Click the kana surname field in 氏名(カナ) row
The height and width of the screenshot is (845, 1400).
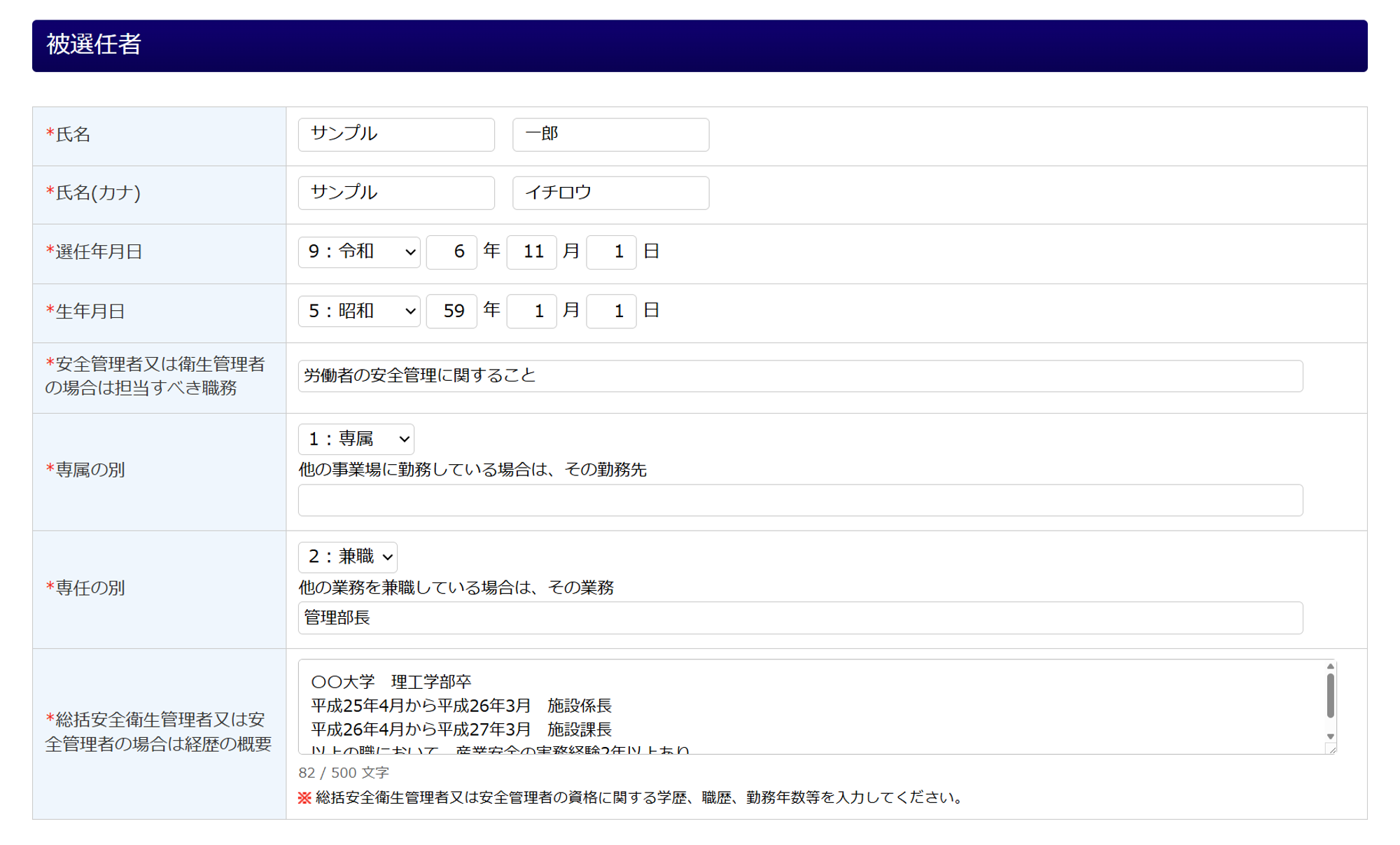coord(396,193)
